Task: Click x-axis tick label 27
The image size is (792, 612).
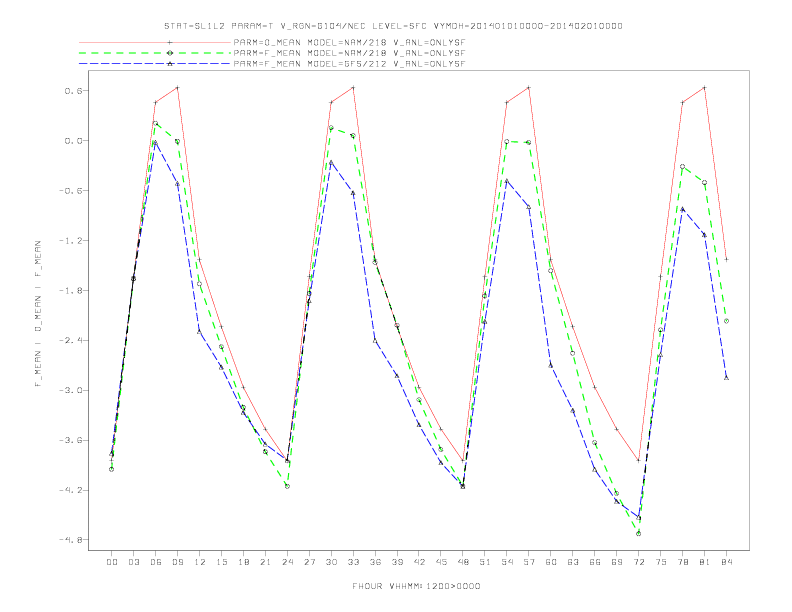Action: [309, 562]
